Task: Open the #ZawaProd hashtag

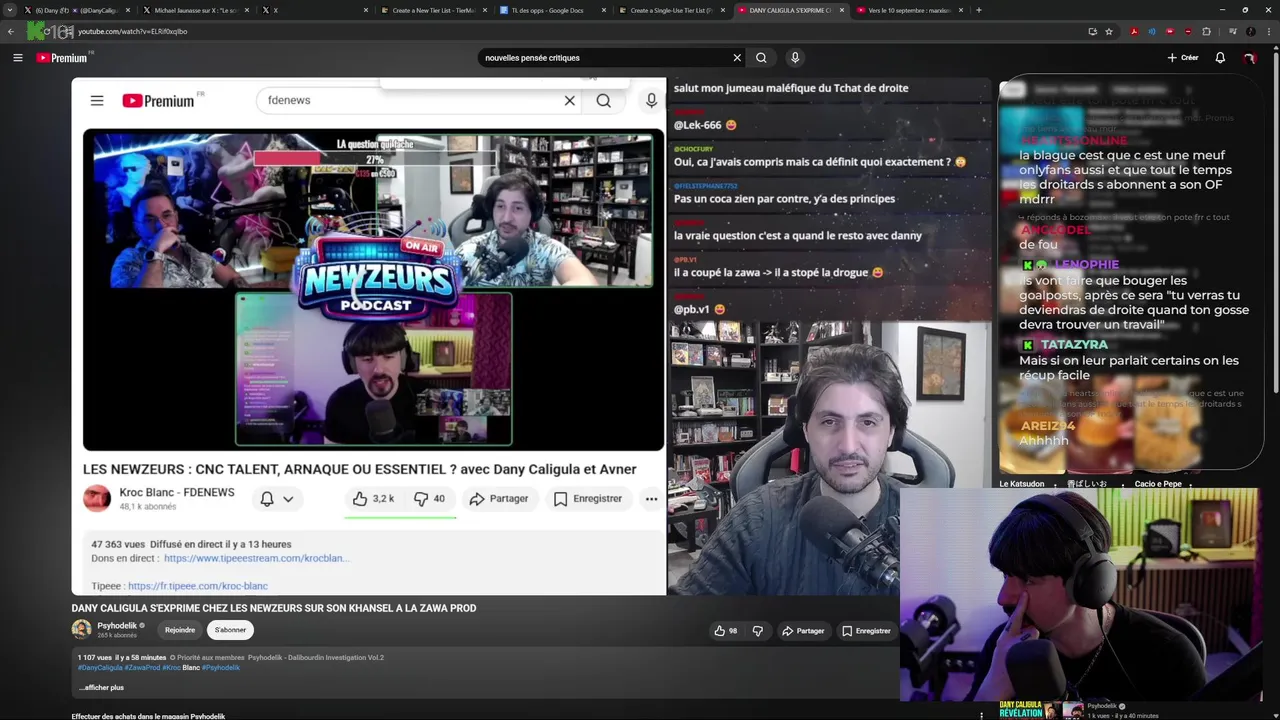Action: pos(142,668)
